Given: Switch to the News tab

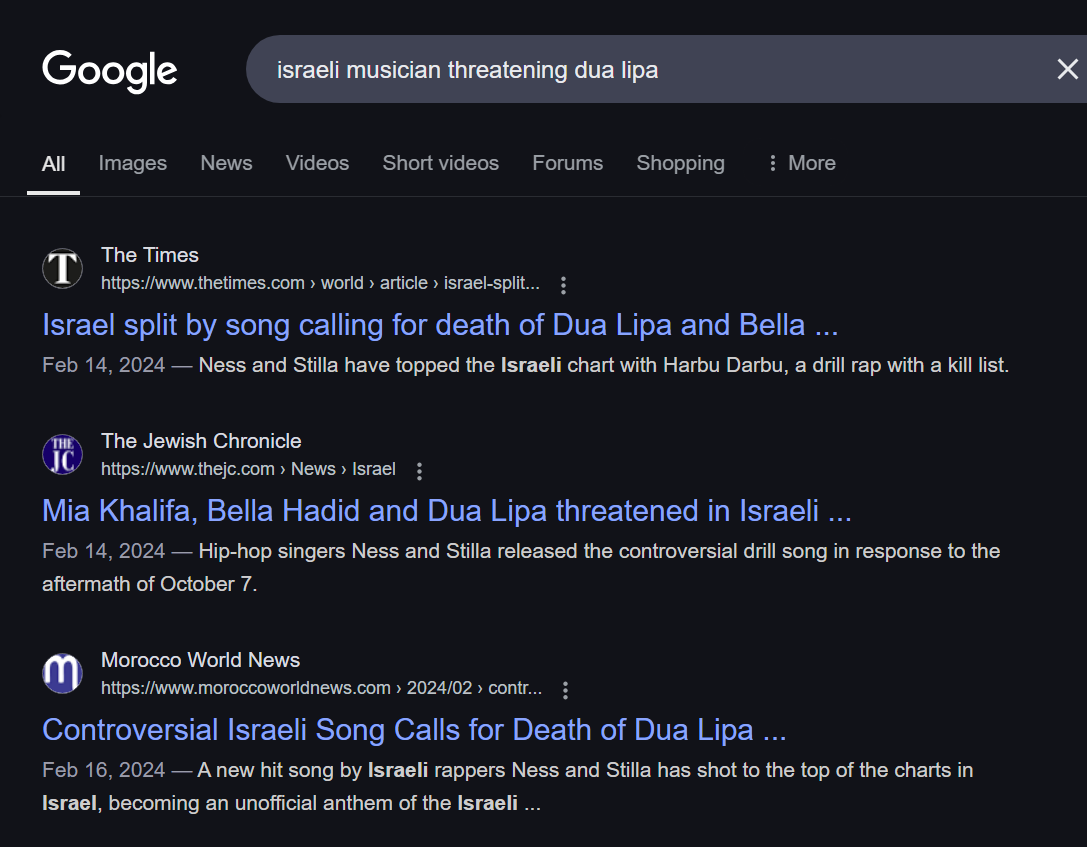Looking at the screenshot, I should point(226,163).
